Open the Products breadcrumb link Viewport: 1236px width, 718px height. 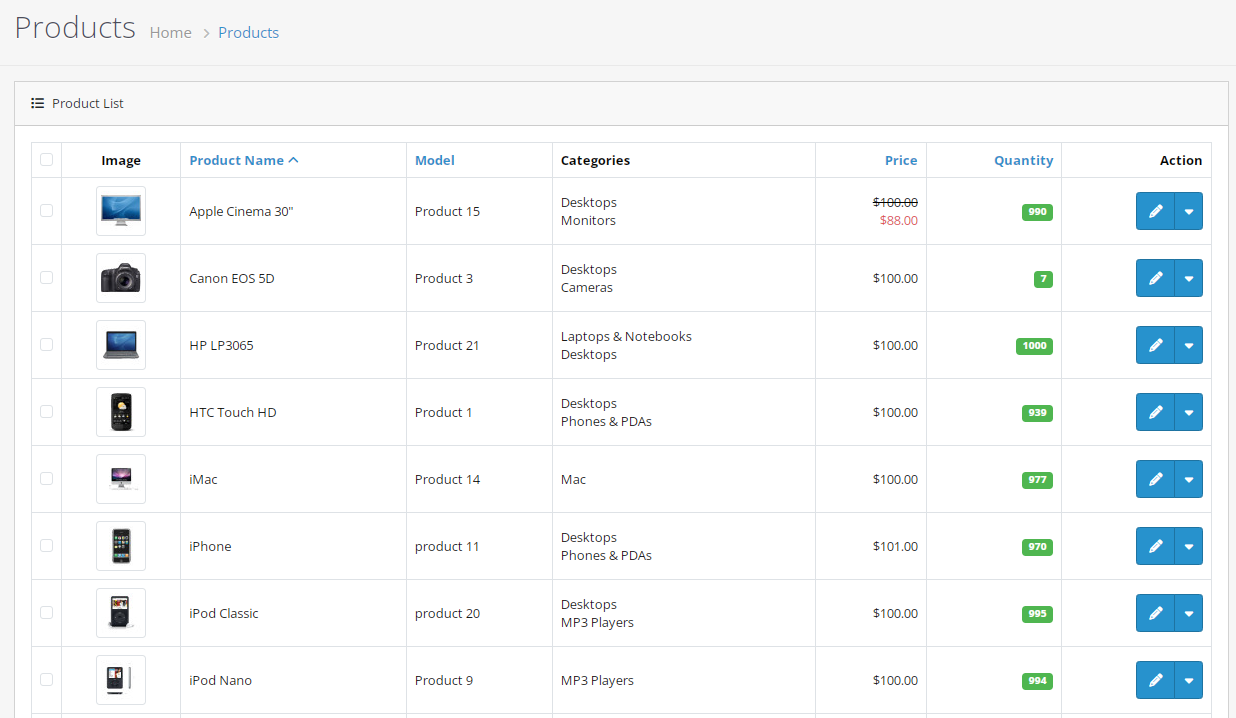(248, 32)
